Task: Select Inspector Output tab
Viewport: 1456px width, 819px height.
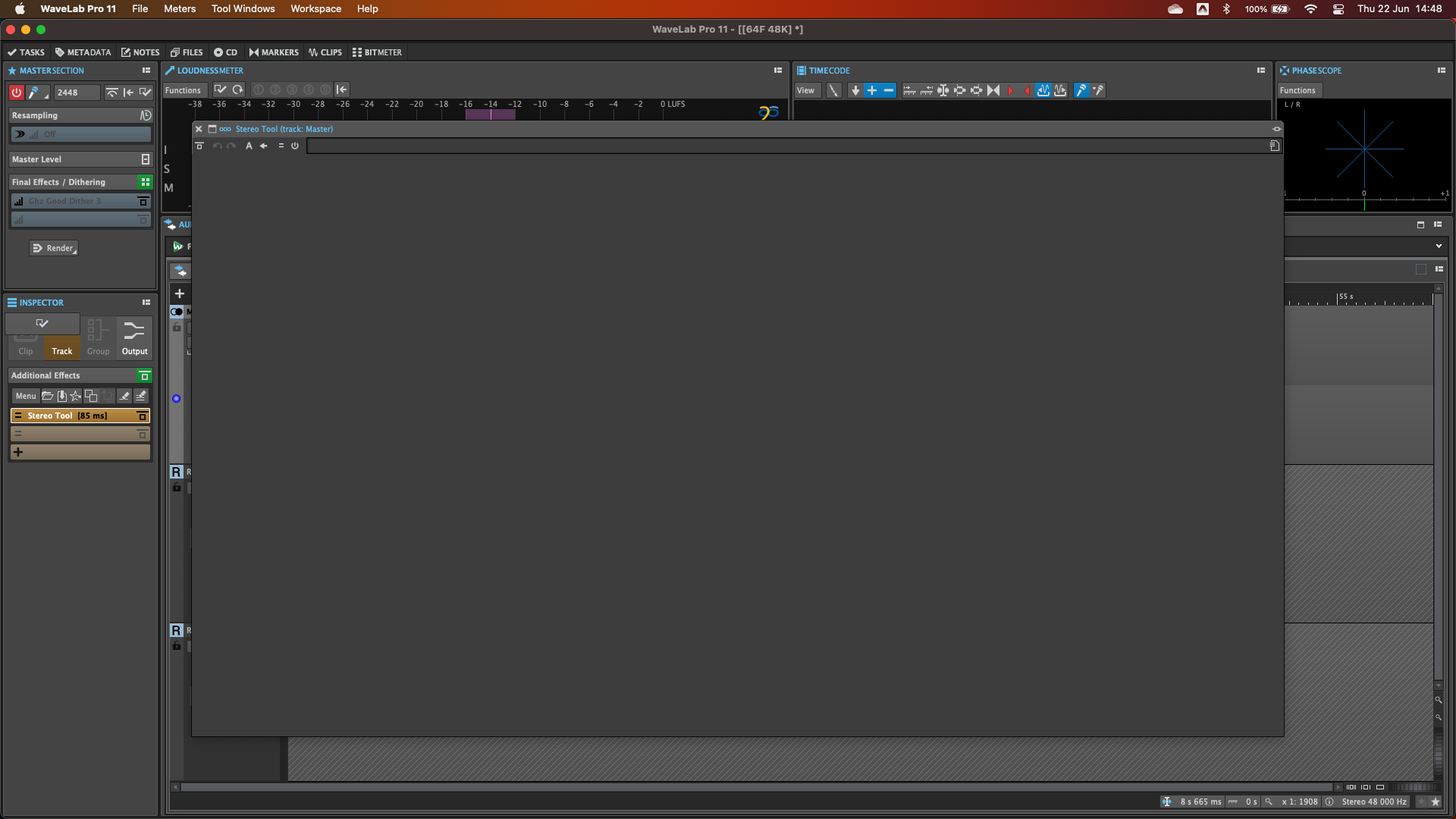Action: coord(135,337)
